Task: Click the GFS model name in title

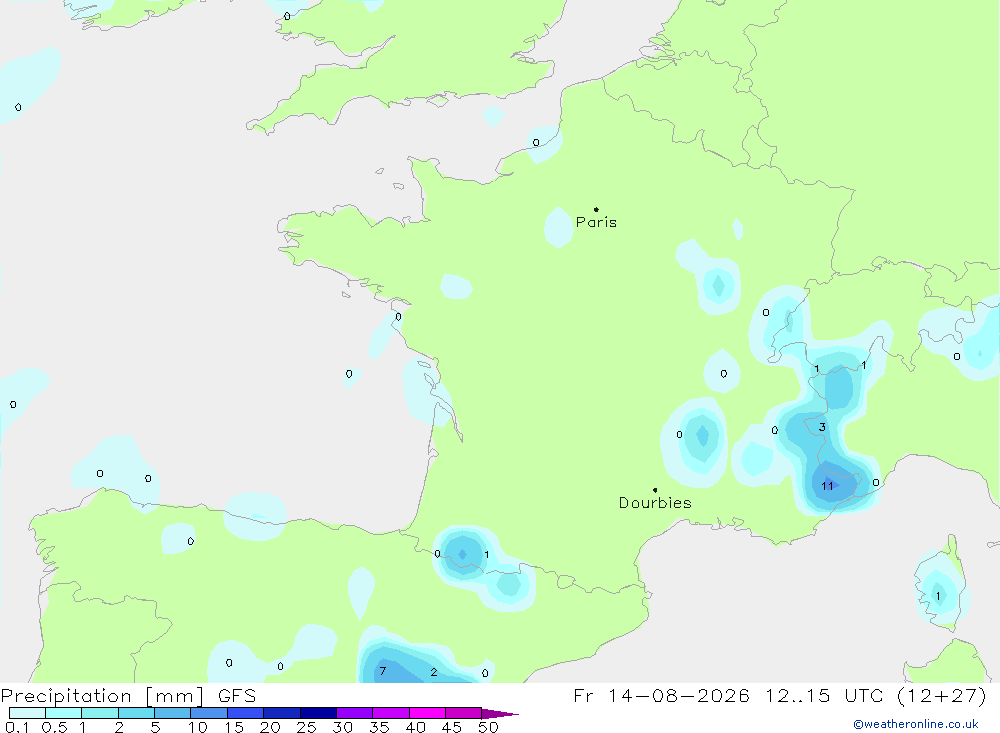Action: click(237, 695)
